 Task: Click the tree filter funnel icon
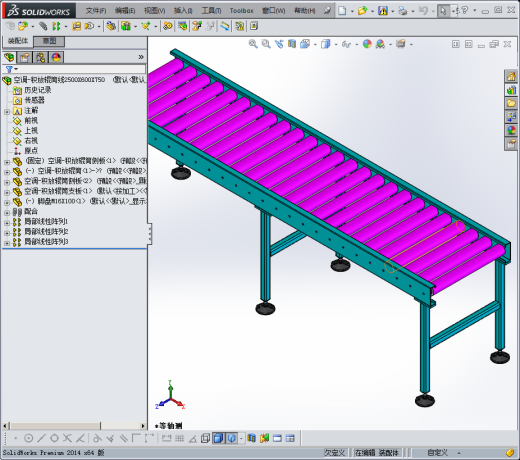click(9, 69)
